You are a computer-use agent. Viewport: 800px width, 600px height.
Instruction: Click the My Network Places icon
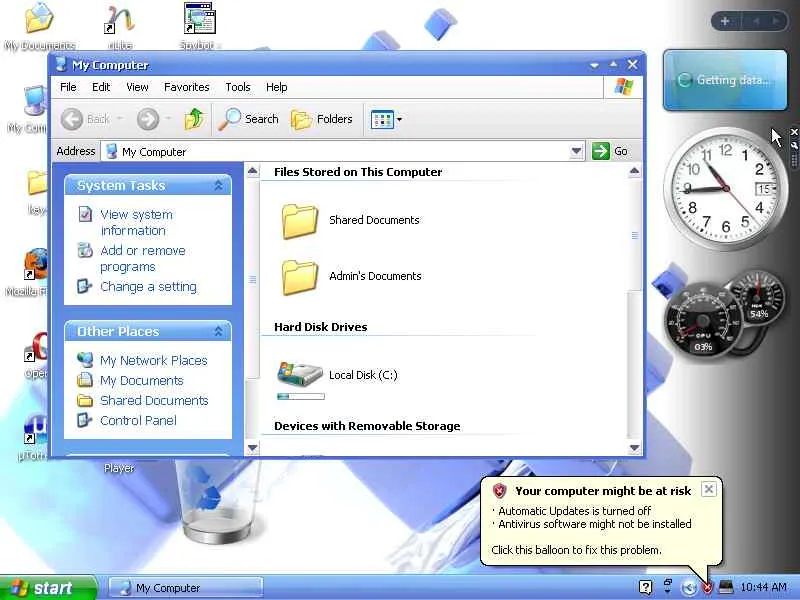pos(85,360)
